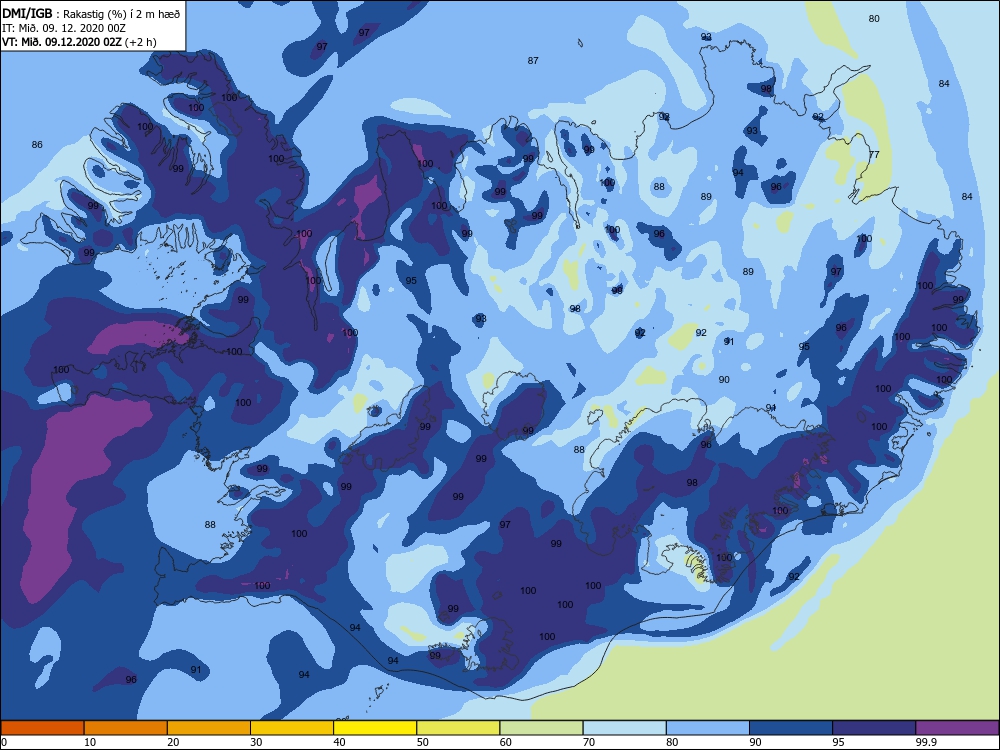The image size is (1000, 750).
Task: Select the pale yellow 50–60 legend swatch
Action: tap(458, 728)
